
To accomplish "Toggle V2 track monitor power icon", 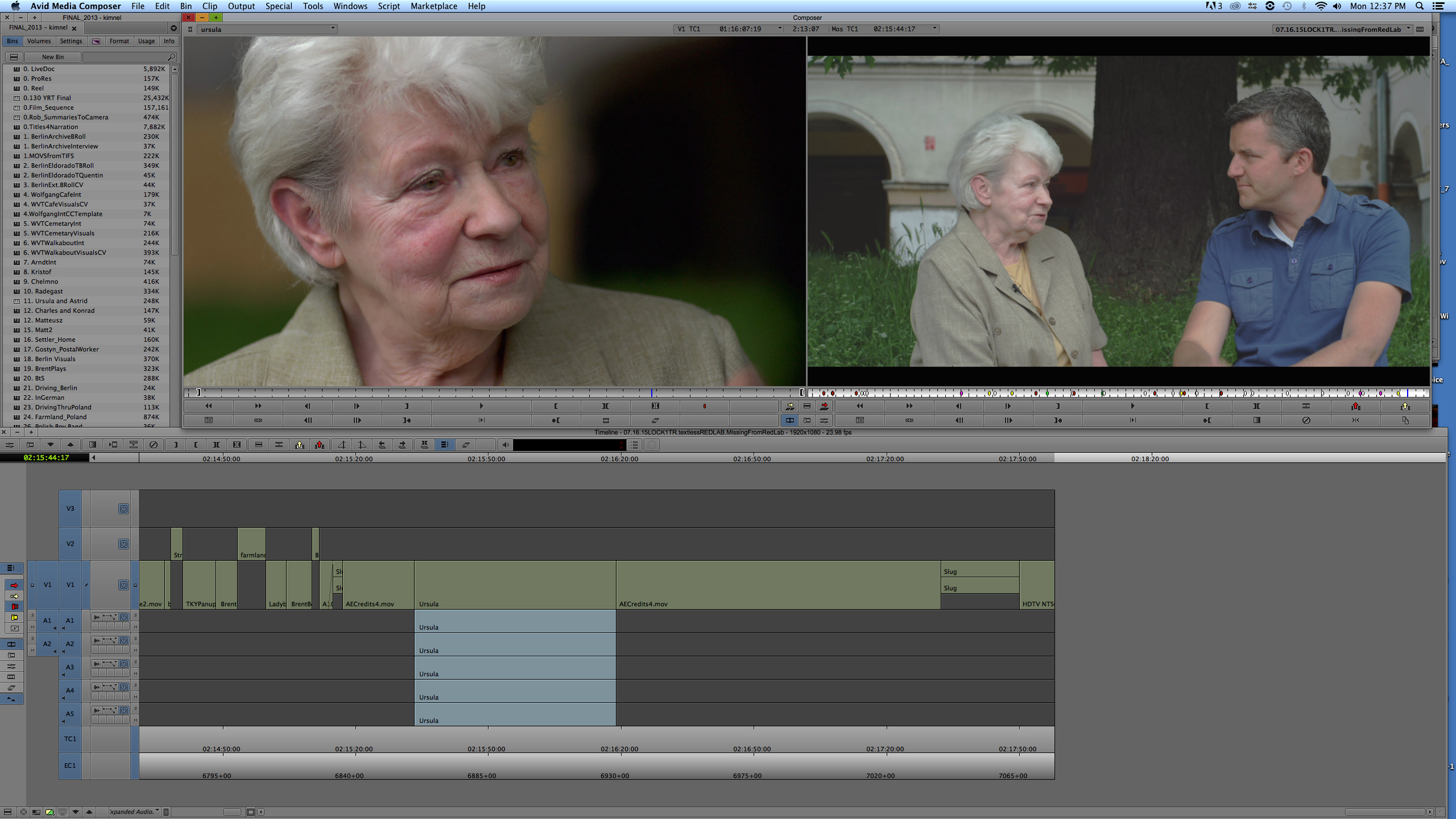I will coord(123,543).
